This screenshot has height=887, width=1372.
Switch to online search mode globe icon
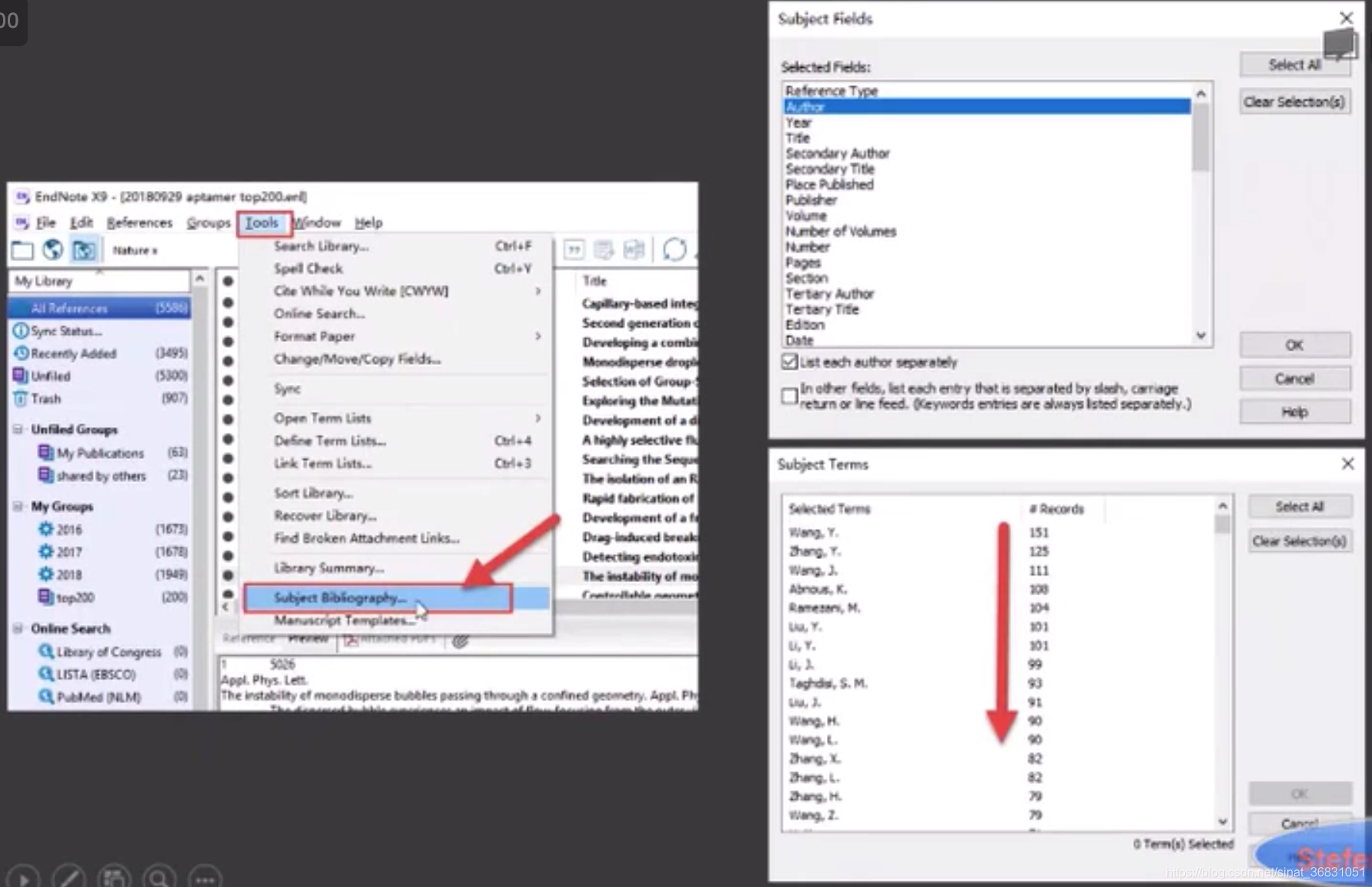[x=52, y=250]
